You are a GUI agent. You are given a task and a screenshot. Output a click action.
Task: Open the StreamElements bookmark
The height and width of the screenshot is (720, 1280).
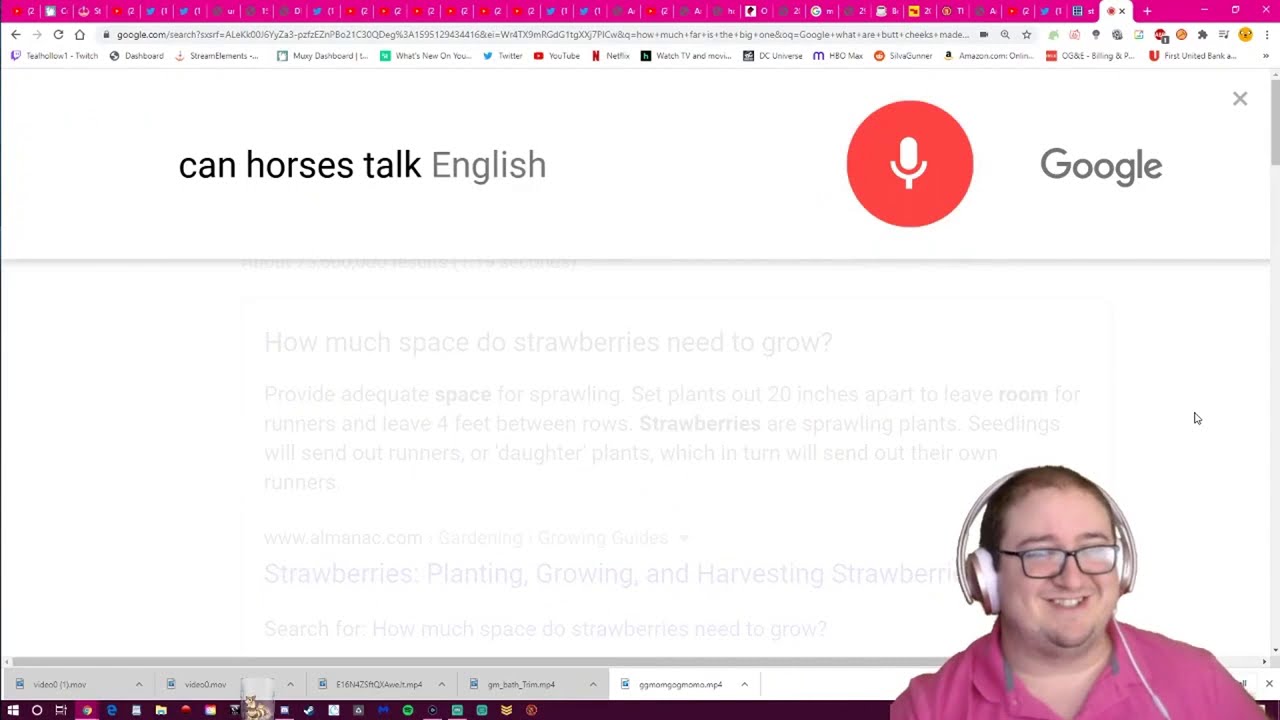[x=216, y=56]
